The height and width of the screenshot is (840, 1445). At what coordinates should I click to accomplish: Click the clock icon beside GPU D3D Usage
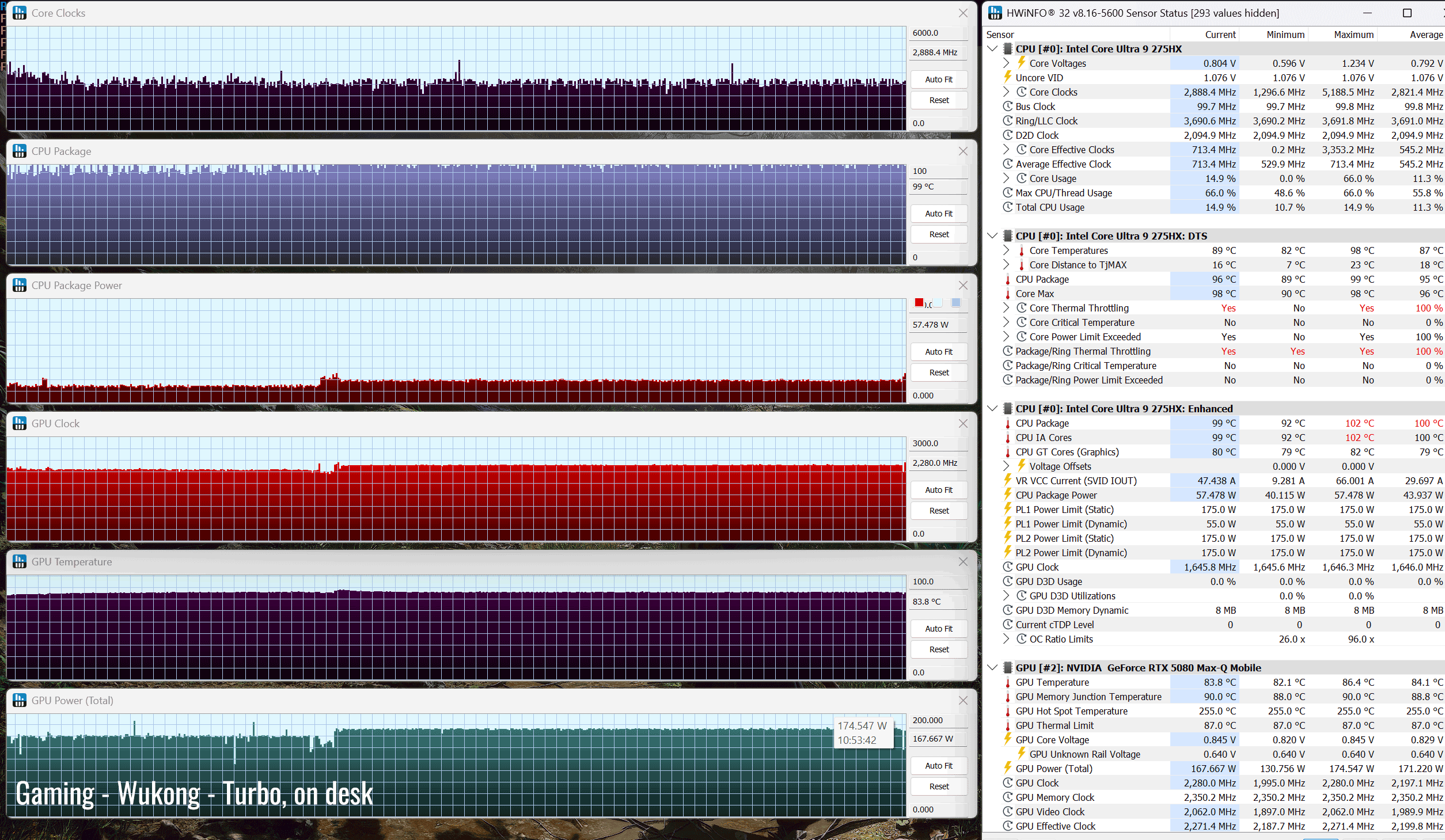click(x=1008, y=581)
